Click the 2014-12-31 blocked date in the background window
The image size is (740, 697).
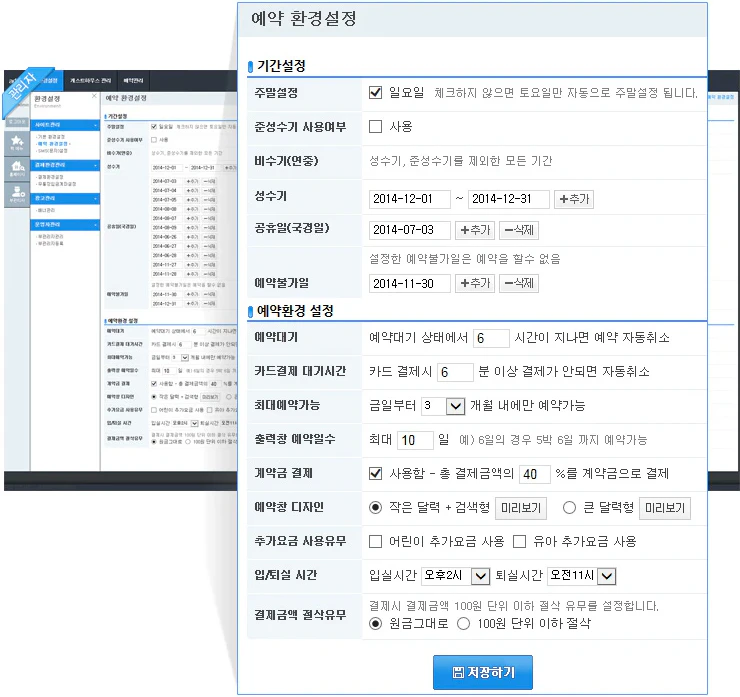(x=166, y=303)
